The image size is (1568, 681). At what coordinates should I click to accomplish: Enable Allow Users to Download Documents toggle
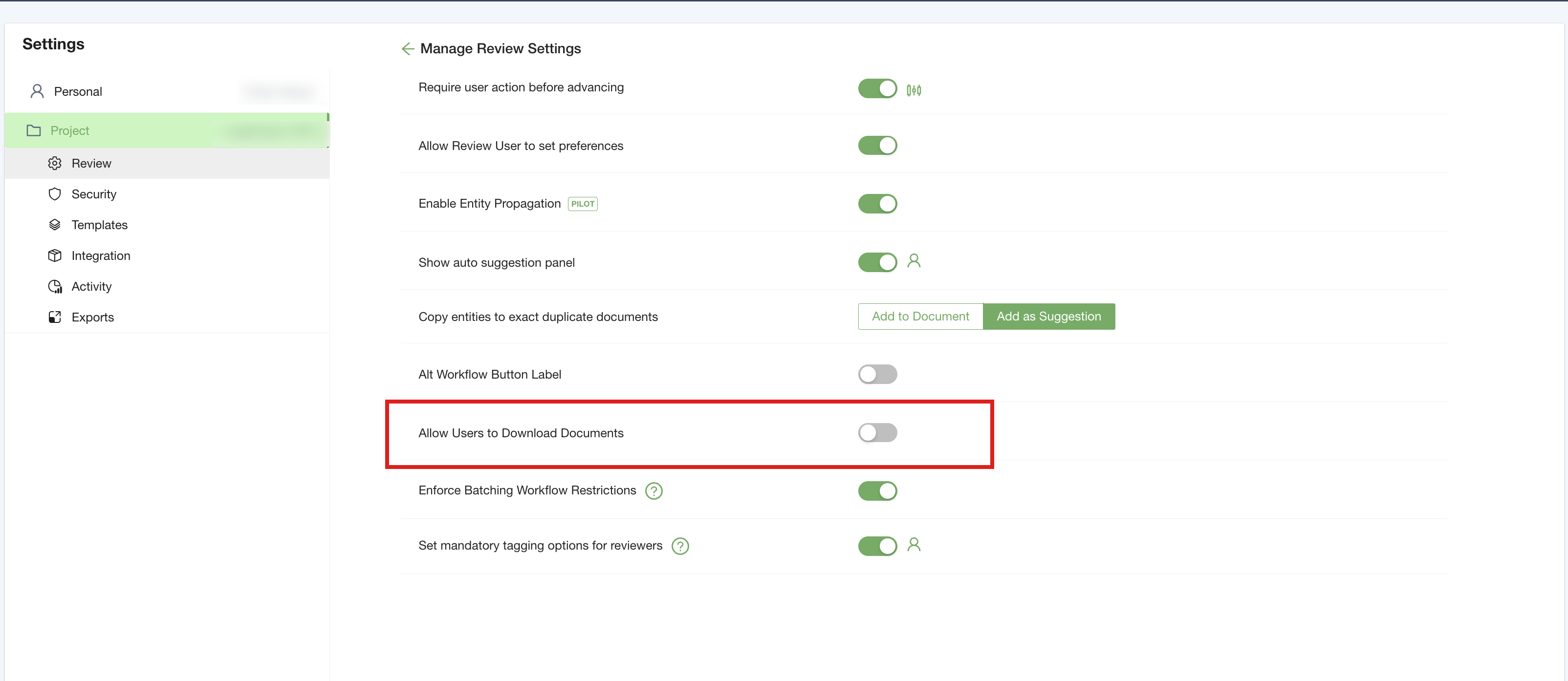click(x=877, y=433)
